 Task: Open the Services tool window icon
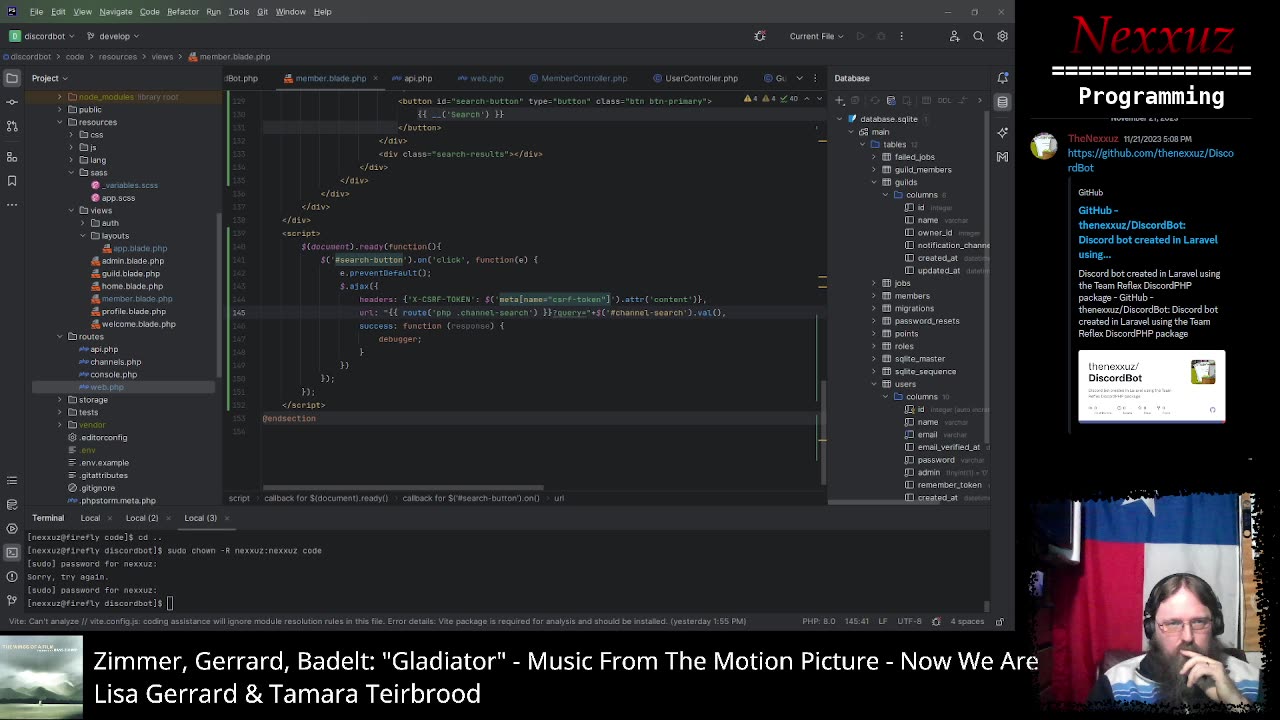[x=12, y=528]
